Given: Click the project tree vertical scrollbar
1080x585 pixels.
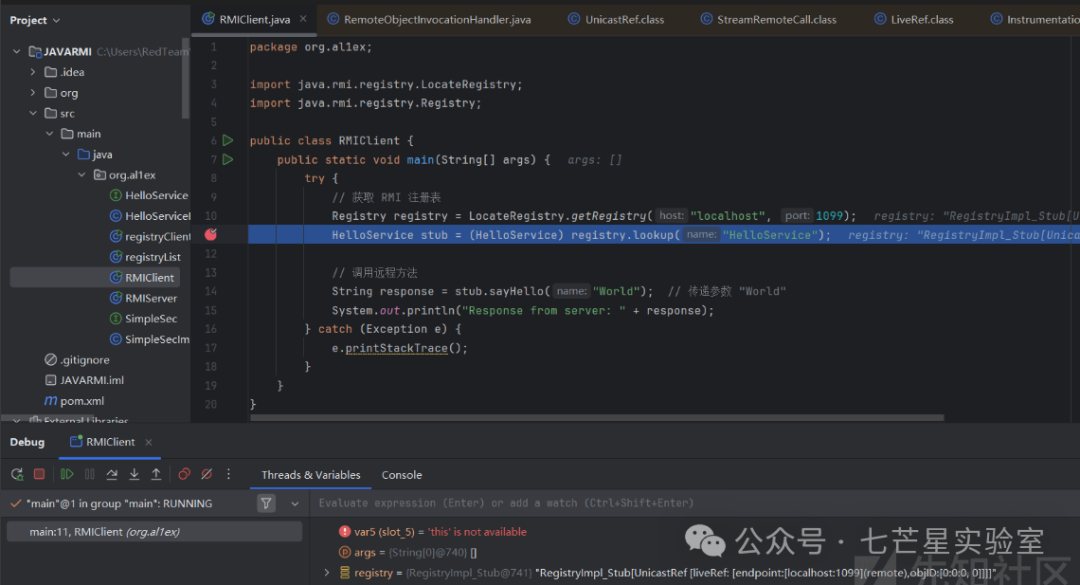Looking at the screenshot, I should click(x=185, y=79).
